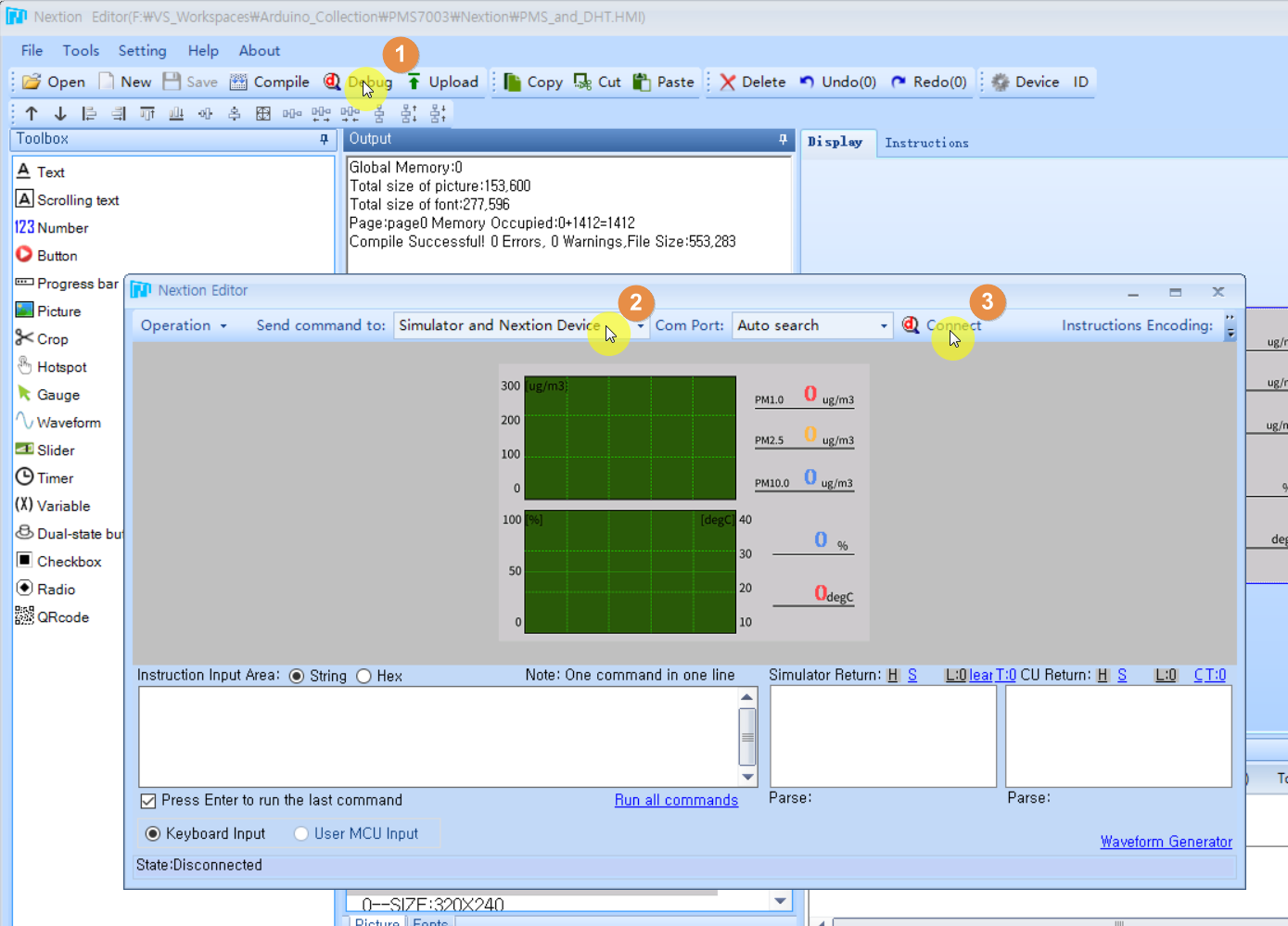
Task: Click the bring-to-top up arrow icon
Action: (x=32, y=113)
